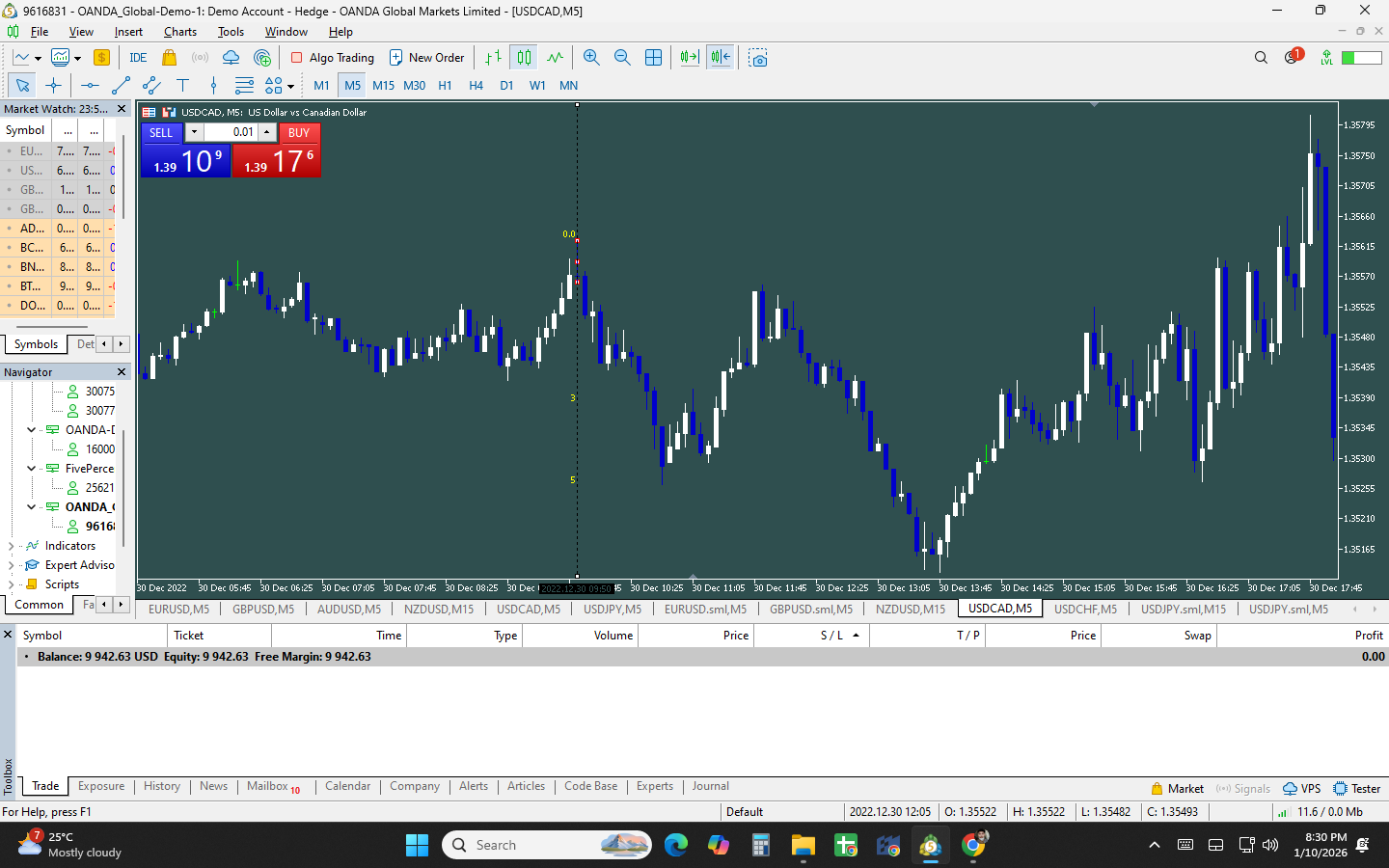Collapse the OANDA-D server node
1389x868 pixels.
[x=31, y=430]
